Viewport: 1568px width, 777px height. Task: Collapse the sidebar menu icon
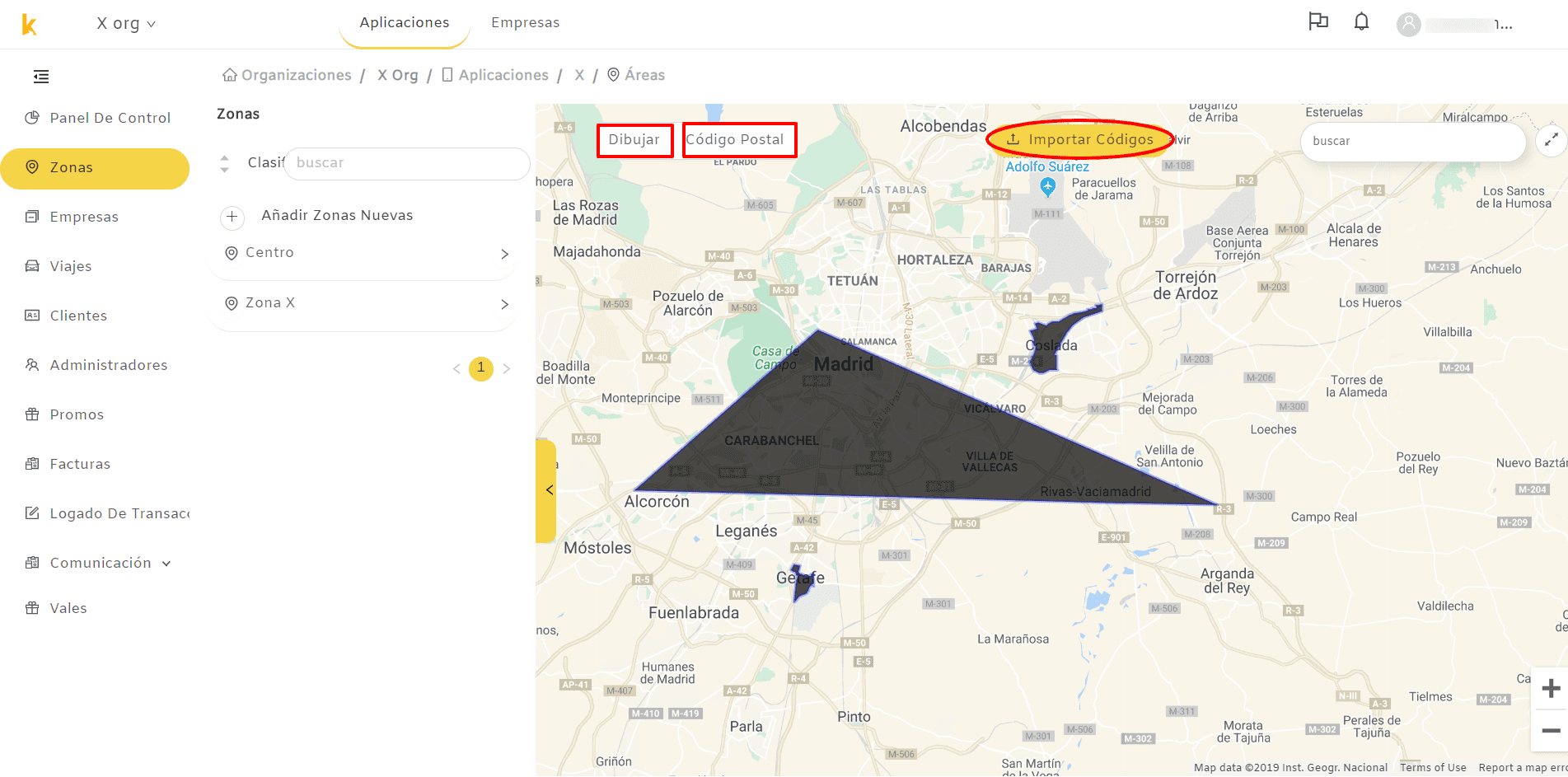41,77
